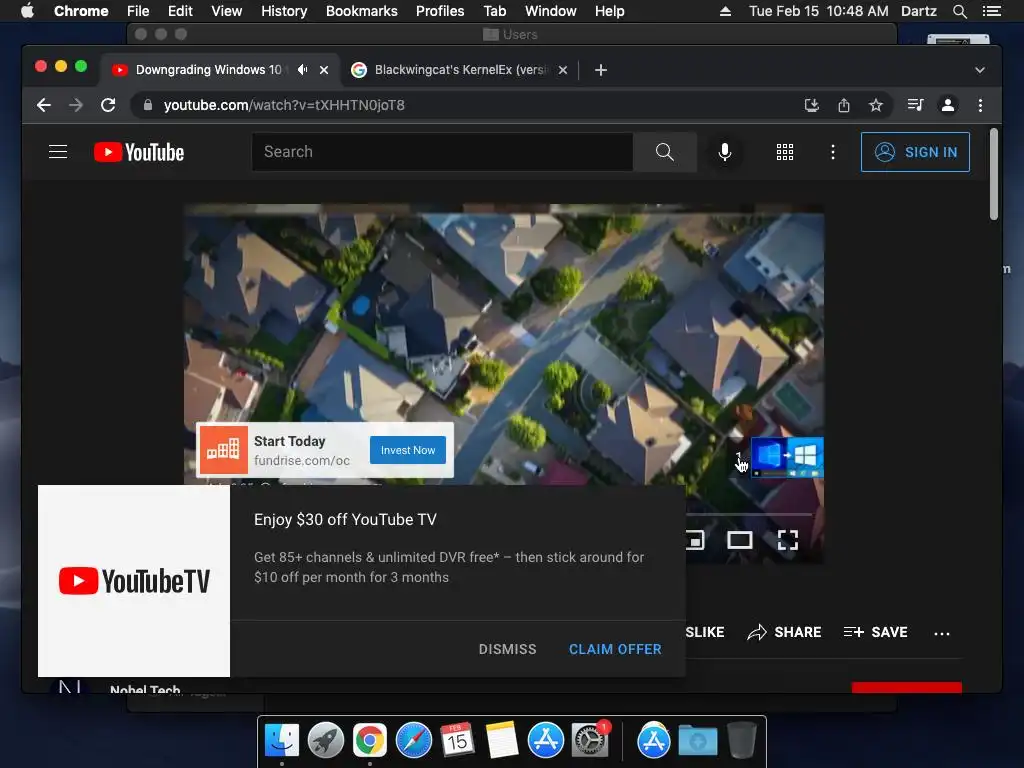1024x768 pixels.
Task: Click the SIGN IN button
Action: point(915,152)
